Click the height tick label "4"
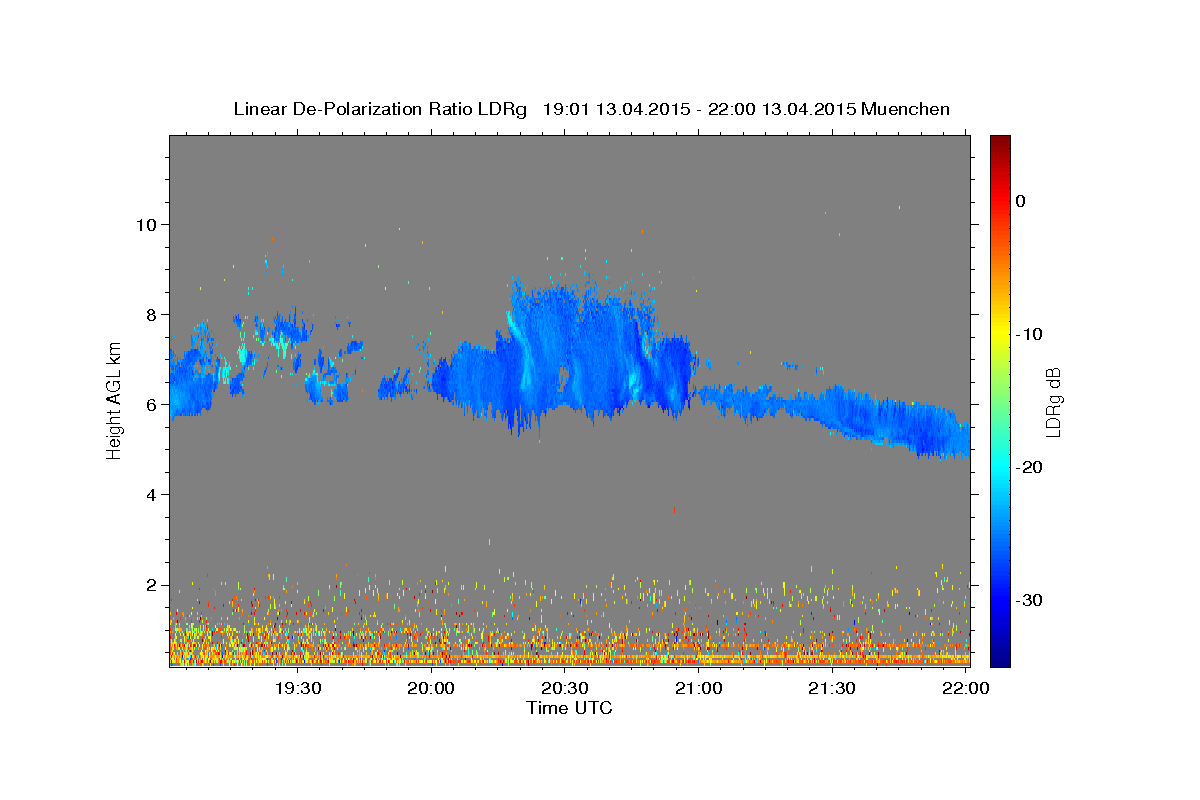This screenshot has height=800, width=1200. 153,495
